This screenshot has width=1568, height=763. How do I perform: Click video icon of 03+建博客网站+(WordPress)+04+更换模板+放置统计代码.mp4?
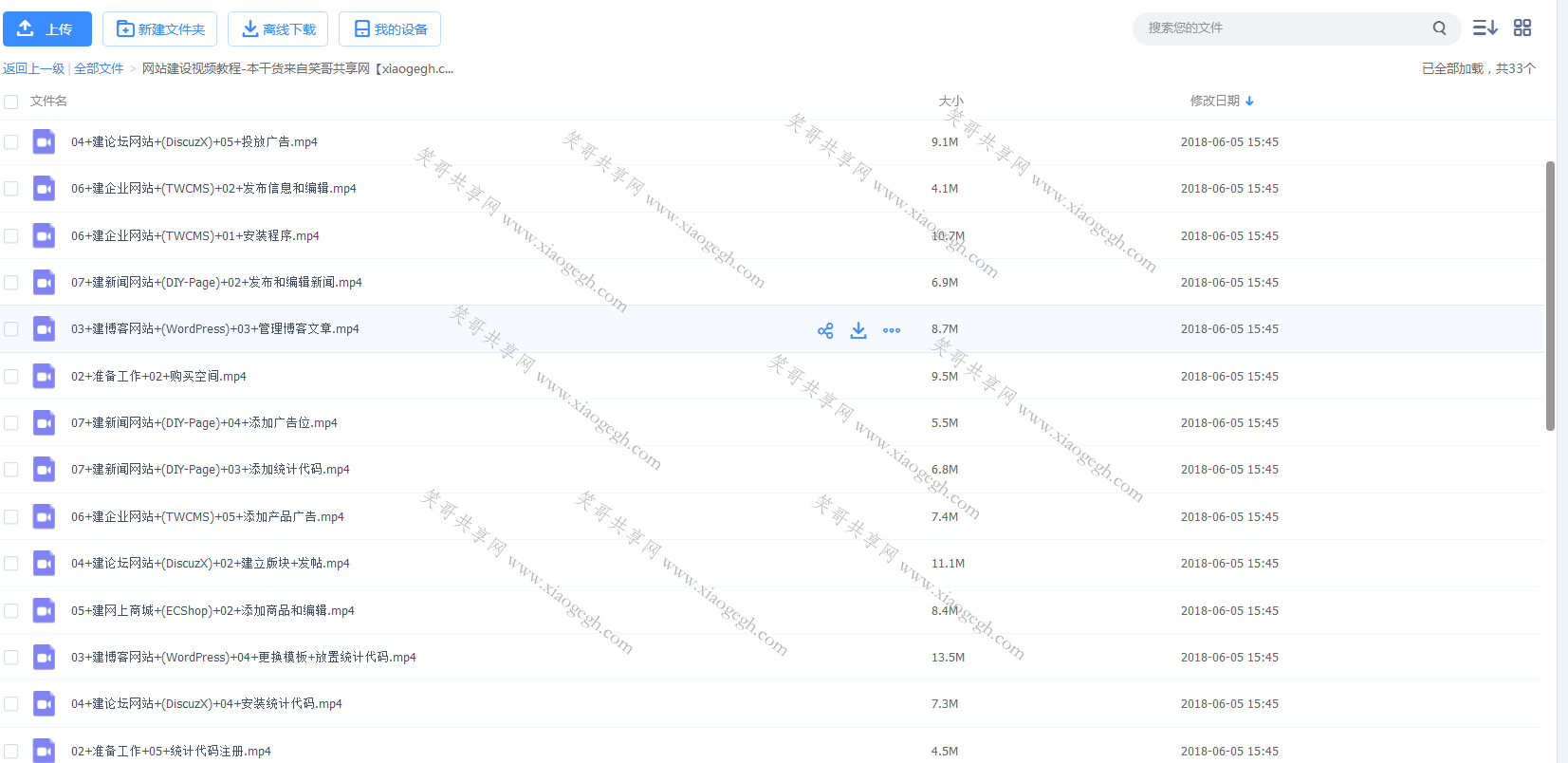44,658
